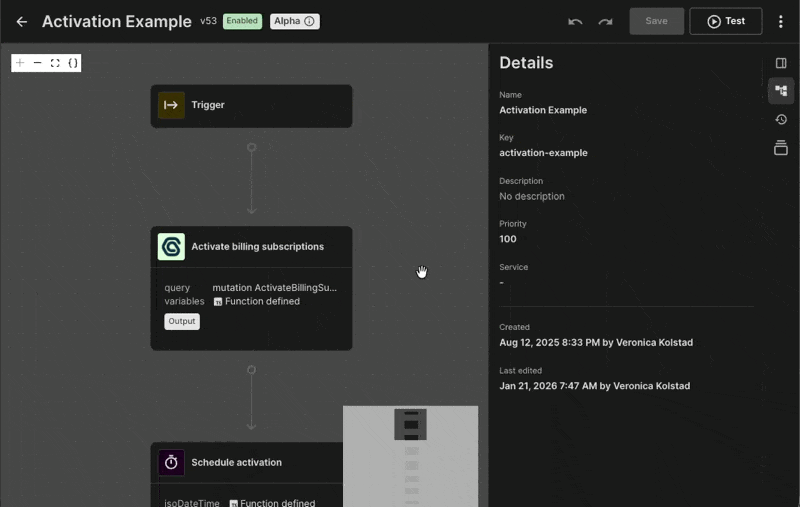Select the Activate billing subscriptions node
Screen dimensions: 800x507
252,288
